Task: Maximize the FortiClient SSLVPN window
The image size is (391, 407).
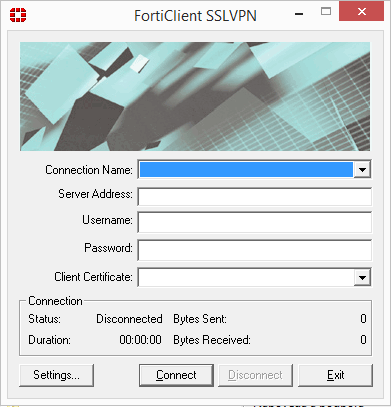Action: coord(326,12)
